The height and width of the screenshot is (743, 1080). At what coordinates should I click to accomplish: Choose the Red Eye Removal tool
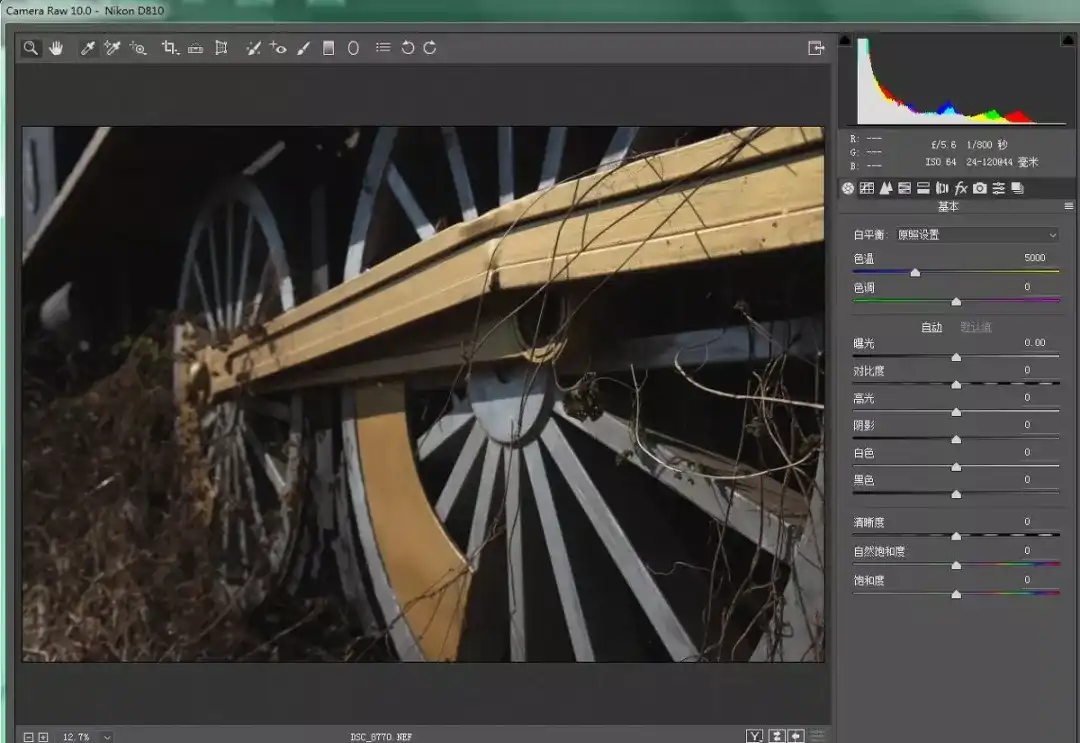[278, 48]
